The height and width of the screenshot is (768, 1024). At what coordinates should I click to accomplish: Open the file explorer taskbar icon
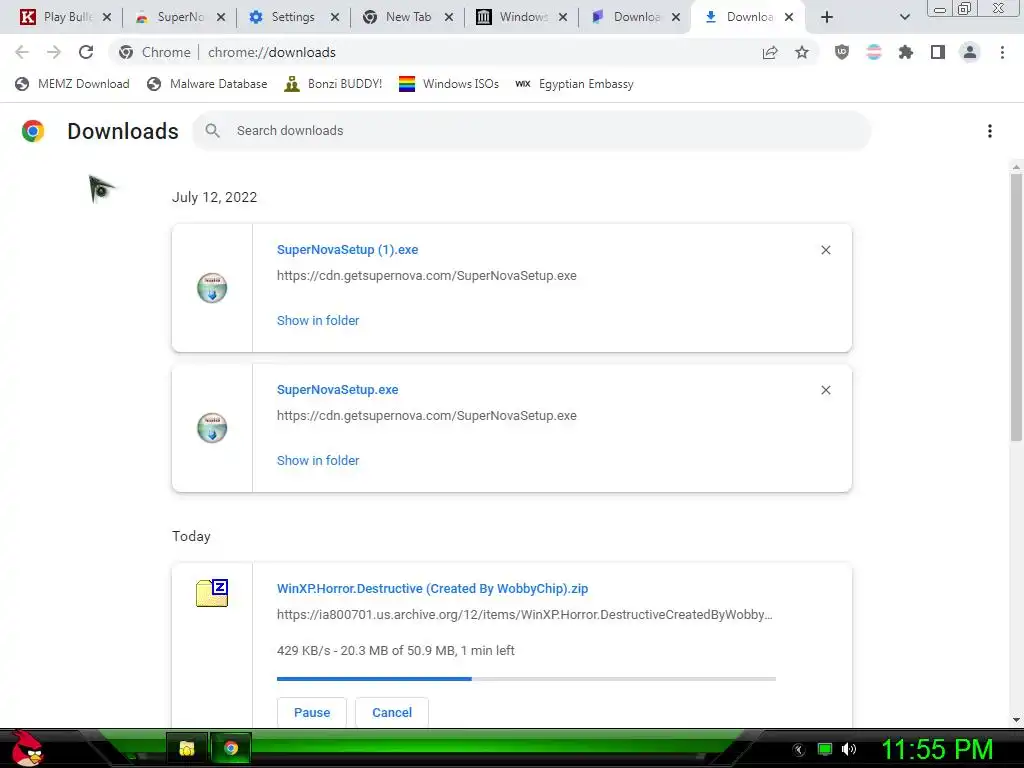(x=187, y=748)
